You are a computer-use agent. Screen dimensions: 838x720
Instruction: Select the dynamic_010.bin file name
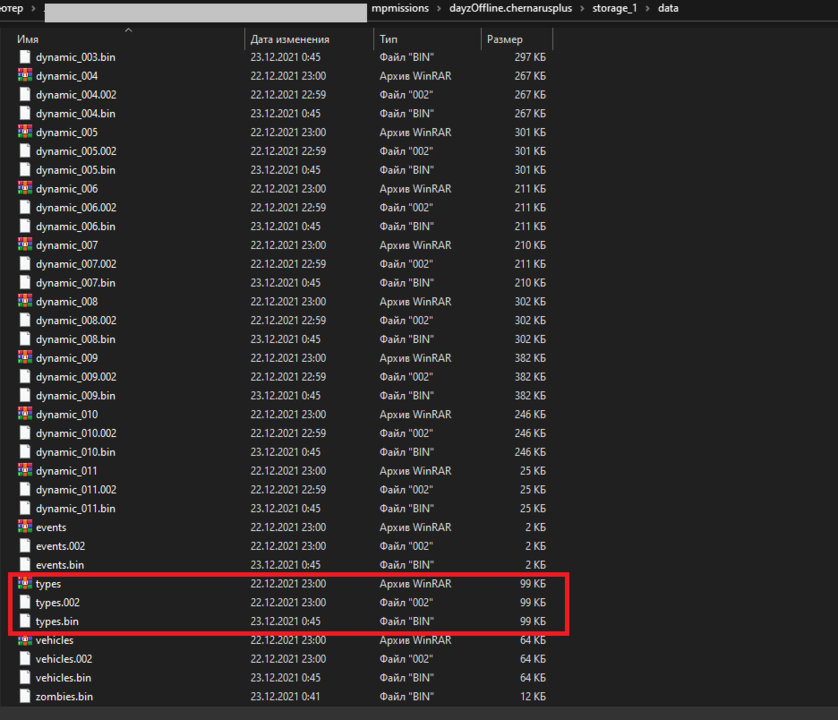click(x=75, y=452)
